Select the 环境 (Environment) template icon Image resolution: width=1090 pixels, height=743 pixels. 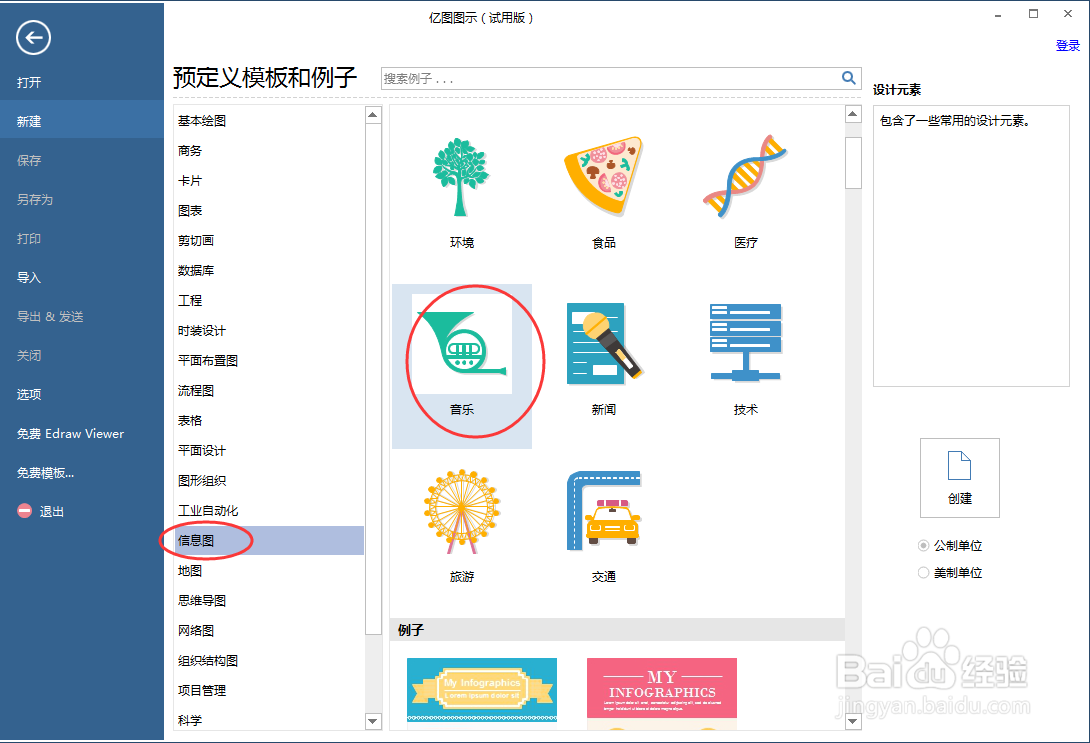(x=462, y=178)
